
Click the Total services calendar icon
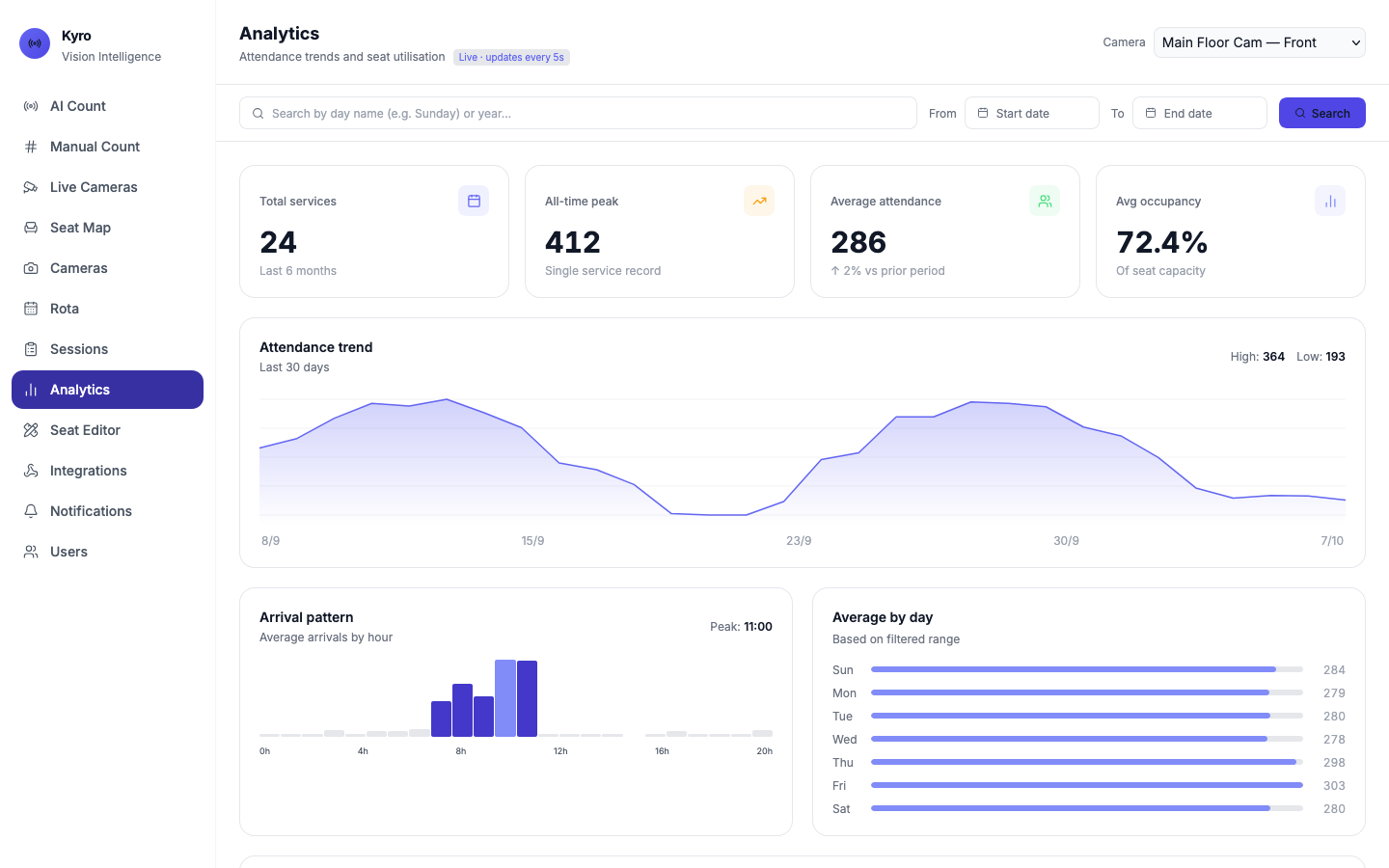pos(474,201)
